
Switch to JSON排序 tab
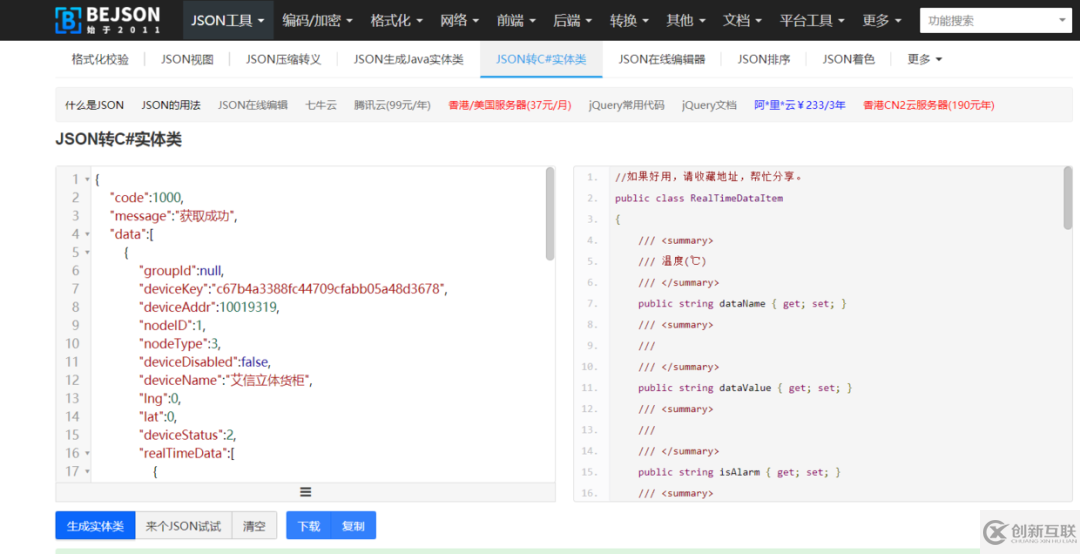(763, 59)
